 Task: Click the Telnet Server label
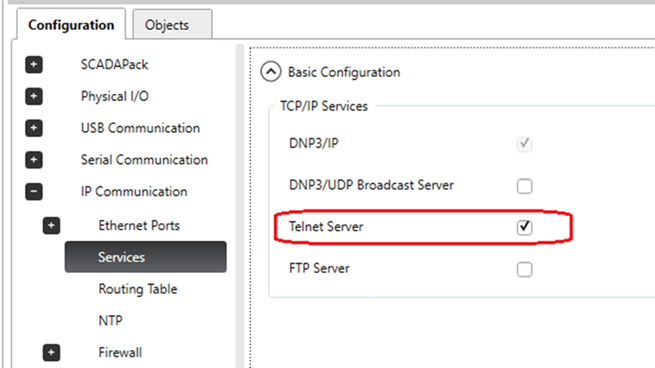coord(326,227)
